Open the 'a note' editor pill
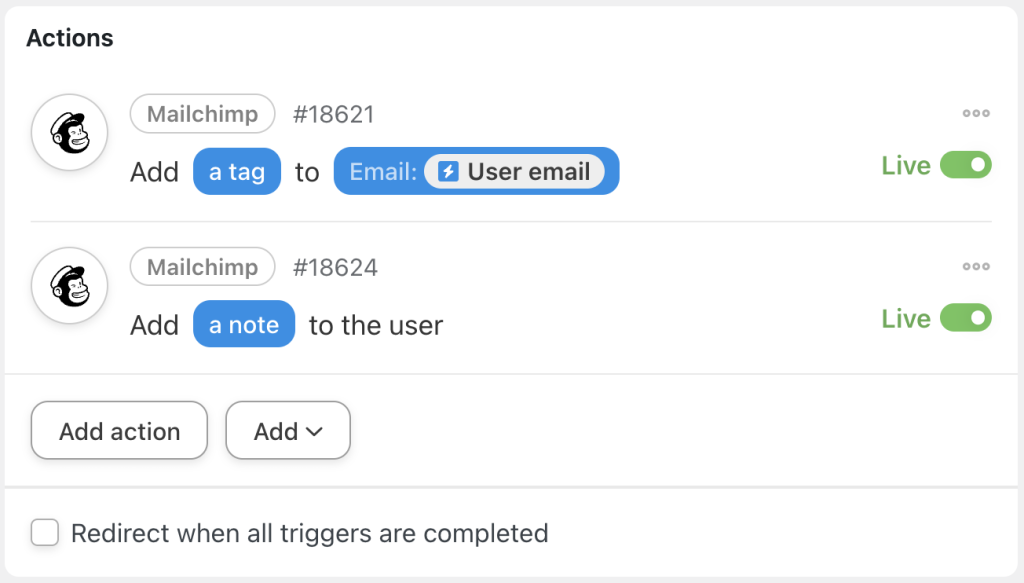 point(244,324)
